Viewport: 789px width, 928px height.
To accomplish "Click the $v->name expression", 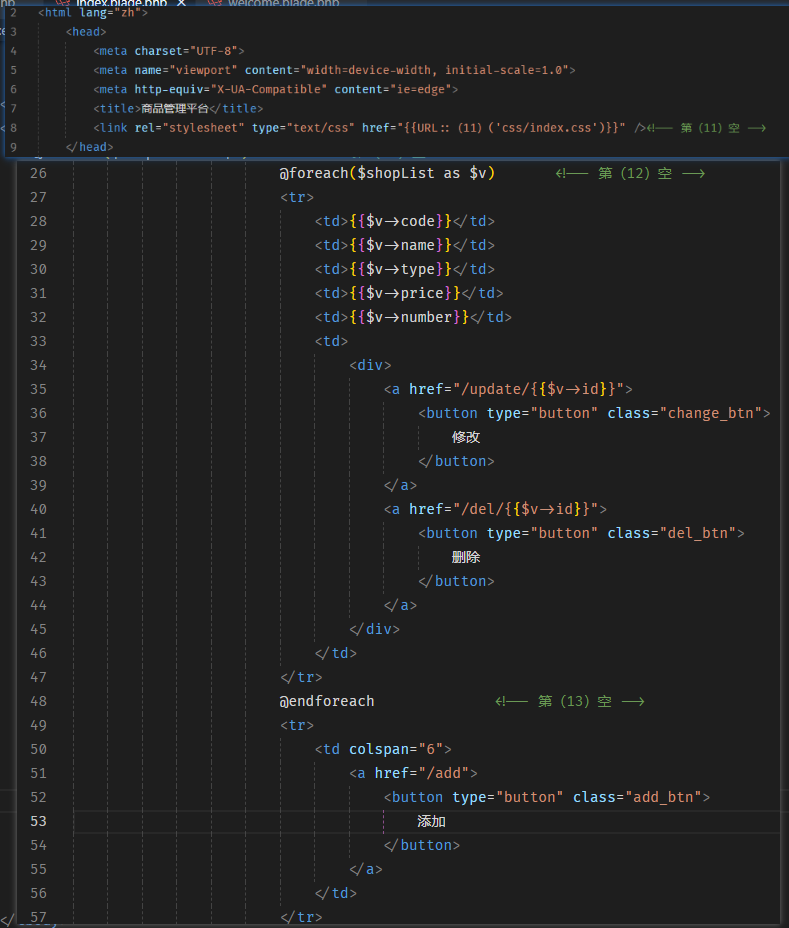I will point(401,245).
